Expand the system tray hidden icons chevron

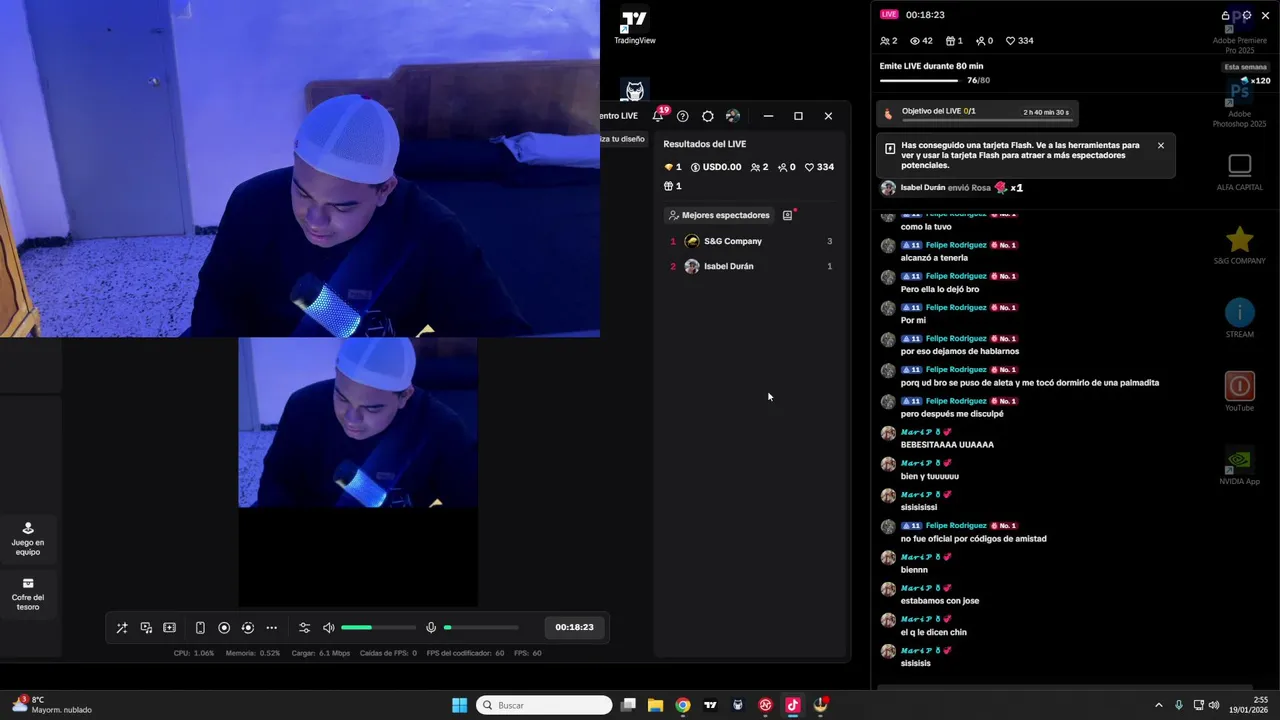point(1159,705)
